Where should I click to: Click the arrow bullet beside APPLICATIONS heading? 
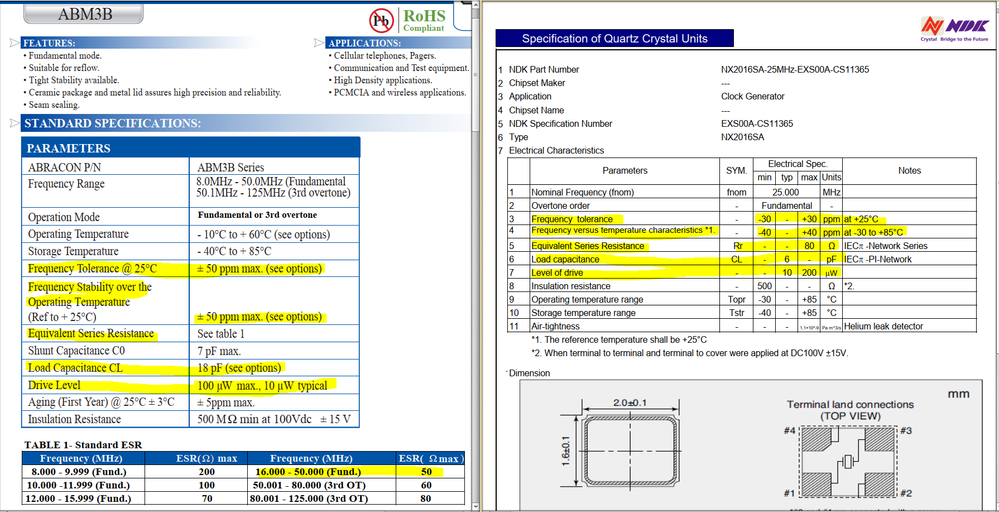pyautogui.click(x=319, y=43)
